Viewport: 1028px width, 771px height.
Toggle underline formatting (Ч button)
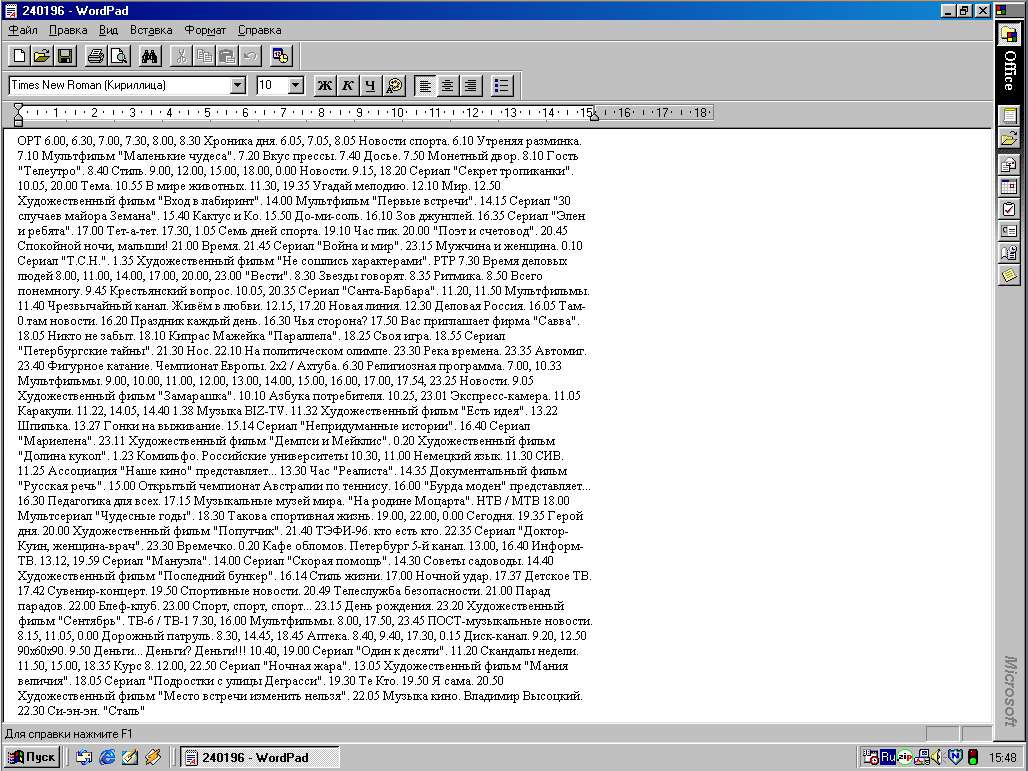click(x=370, y=86)
